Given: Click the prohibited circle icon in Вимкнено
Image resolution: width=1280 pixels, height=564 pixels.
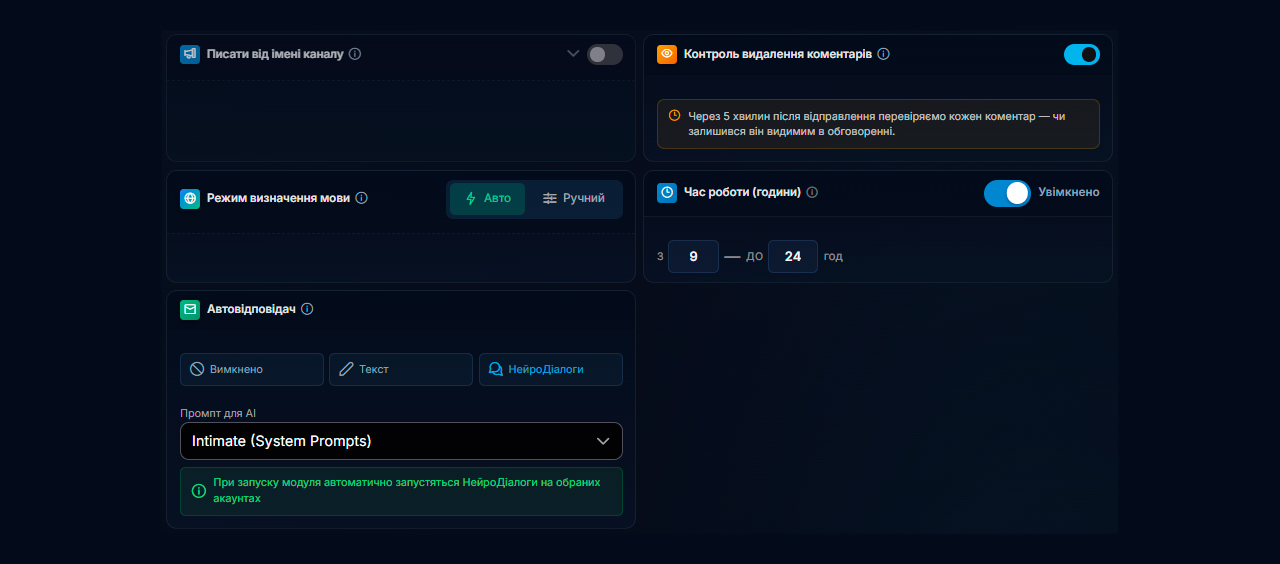Looking at the screenshot, I should 197,369.
